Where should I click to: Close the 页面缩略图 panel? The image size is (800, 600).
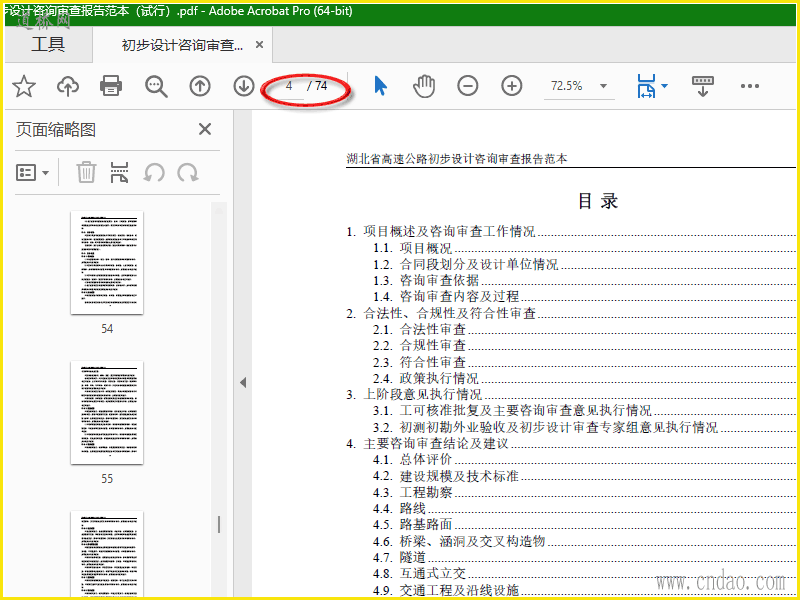click(205, 129)
